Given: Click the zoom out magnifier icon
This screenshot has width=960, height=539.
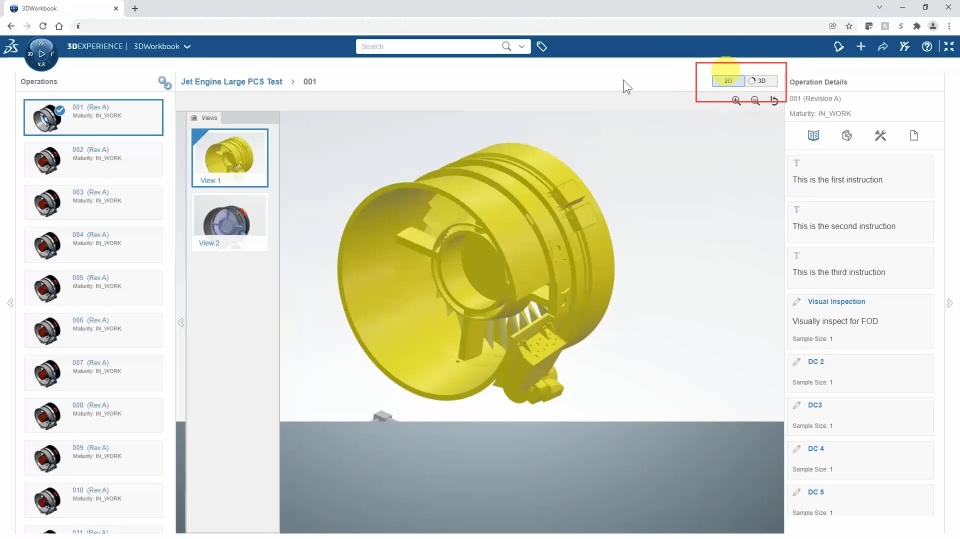Looking at the screenshot, I should click(x=756, y=100).
